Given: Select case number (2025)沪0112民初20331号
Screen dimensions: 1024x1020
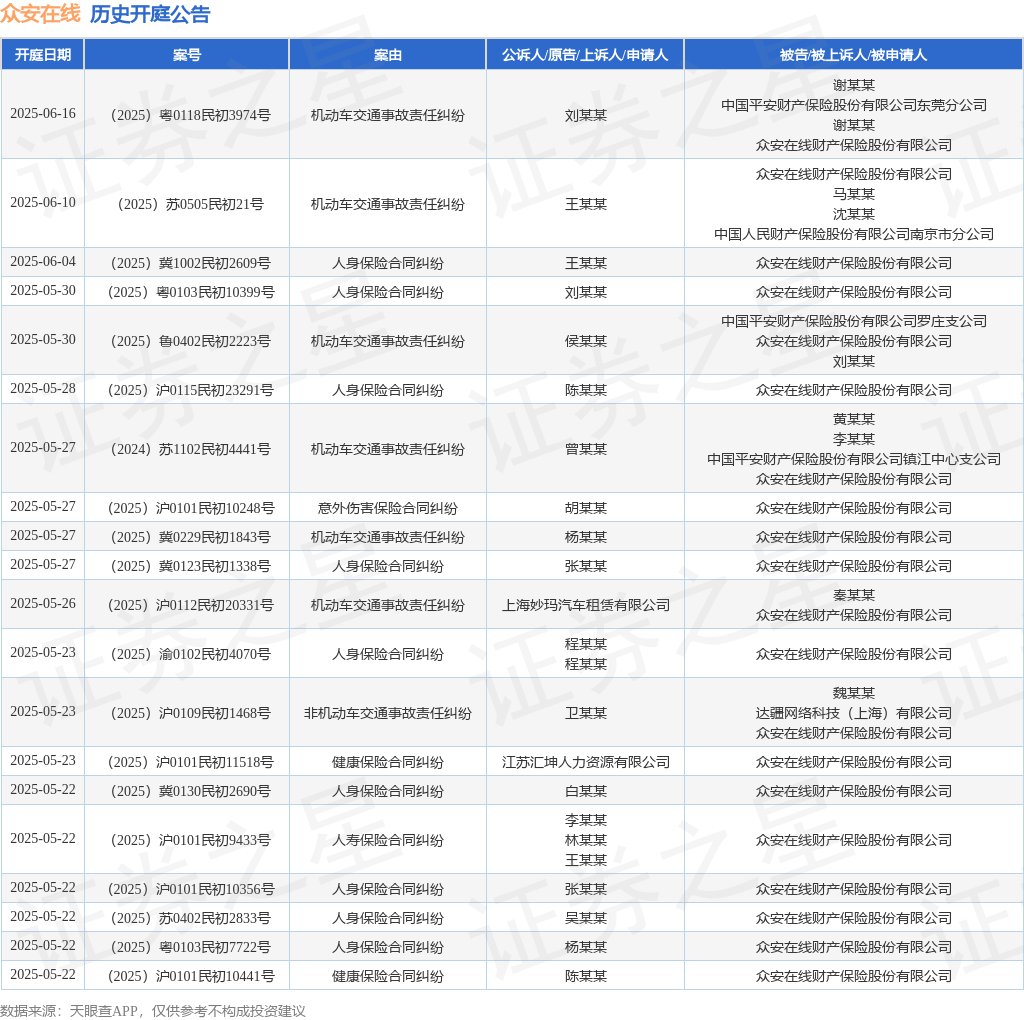Looking at the screenshot, I should click(x=191, y=605).
